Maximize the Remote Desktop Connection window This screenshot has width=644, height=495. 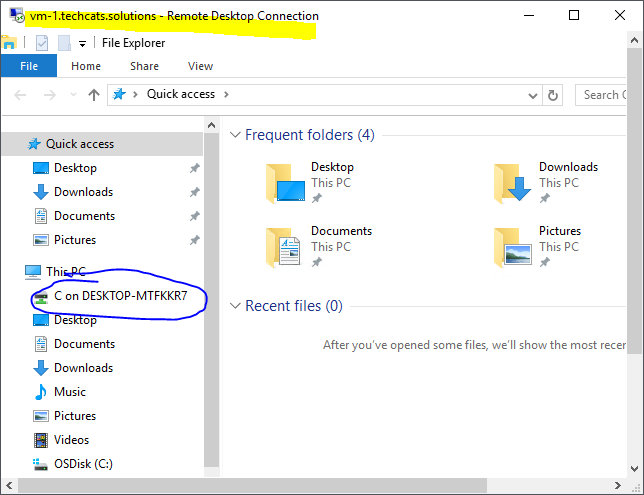click(x=574, y=16)
